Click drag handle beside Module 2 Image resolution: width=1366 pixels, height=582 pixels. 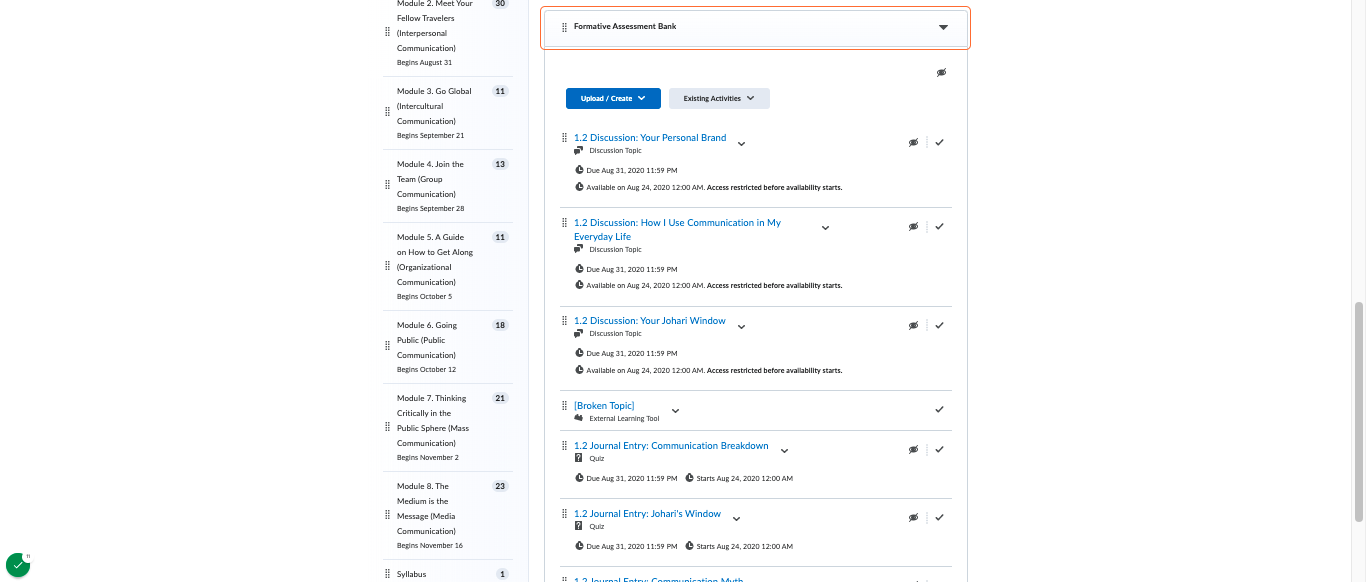[387, 33]
